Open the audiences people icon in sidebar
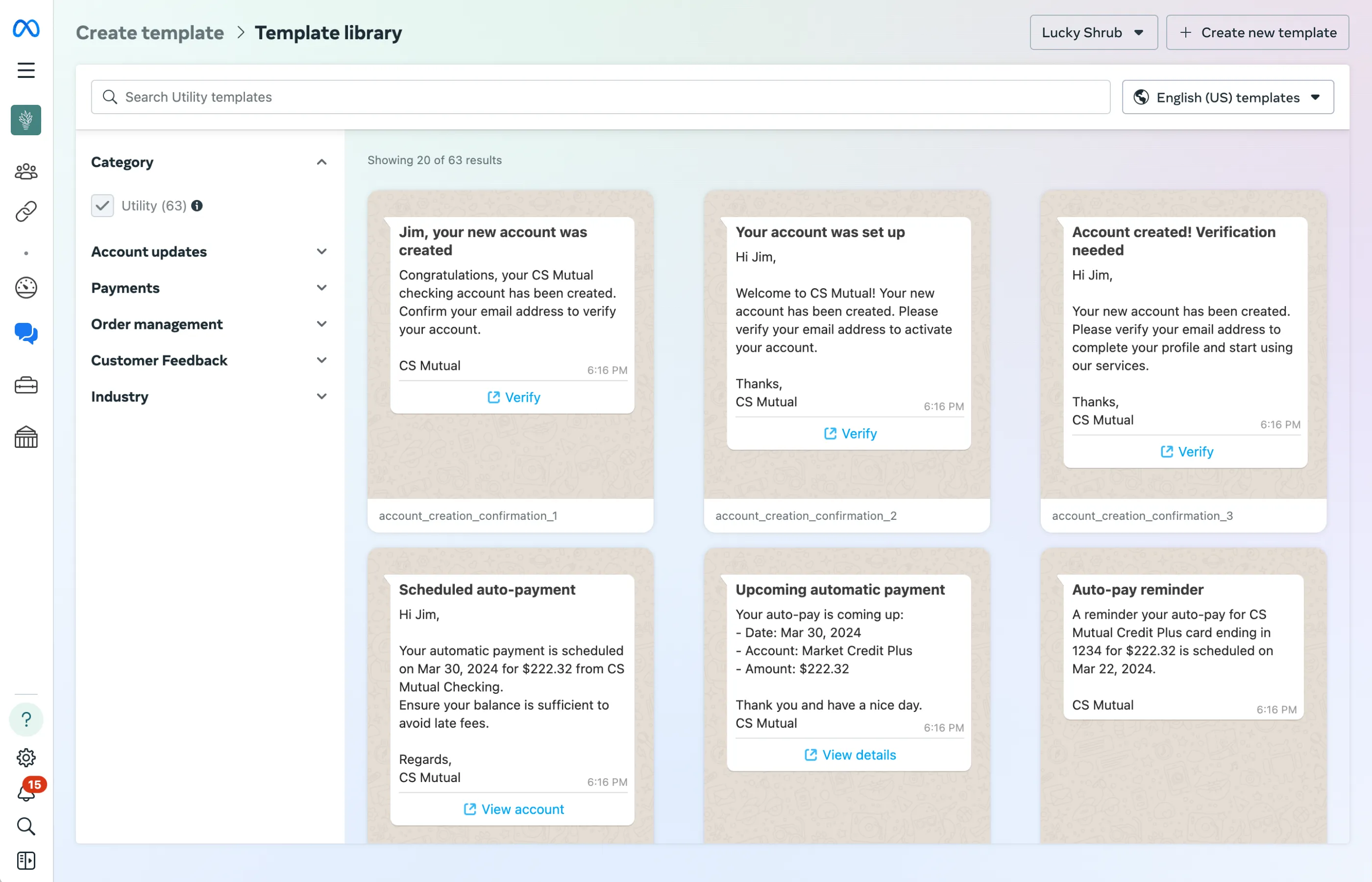This screenshot has height=882, width=1372. tap(26, 171)
